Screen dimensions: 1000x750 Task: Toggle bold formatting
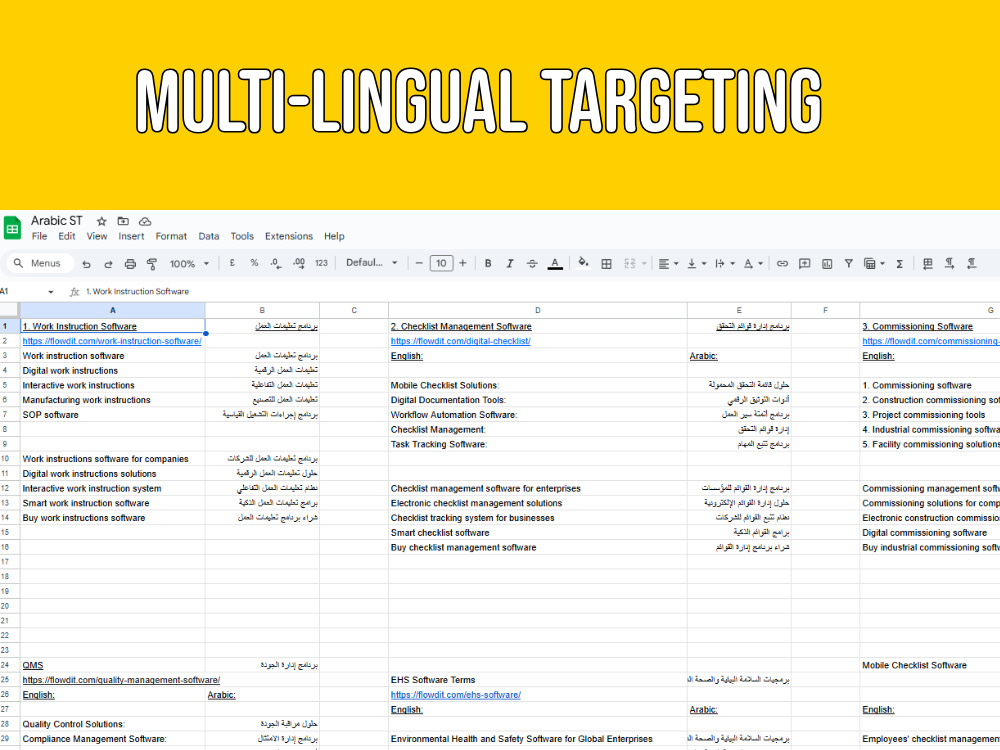click(488, 263)
